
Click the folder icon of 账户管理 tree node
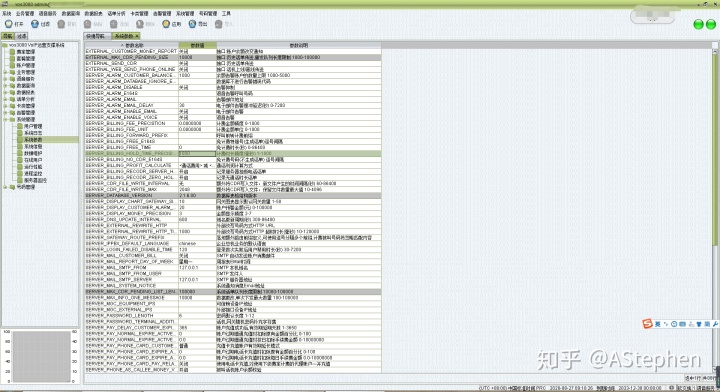click(13, 65)
